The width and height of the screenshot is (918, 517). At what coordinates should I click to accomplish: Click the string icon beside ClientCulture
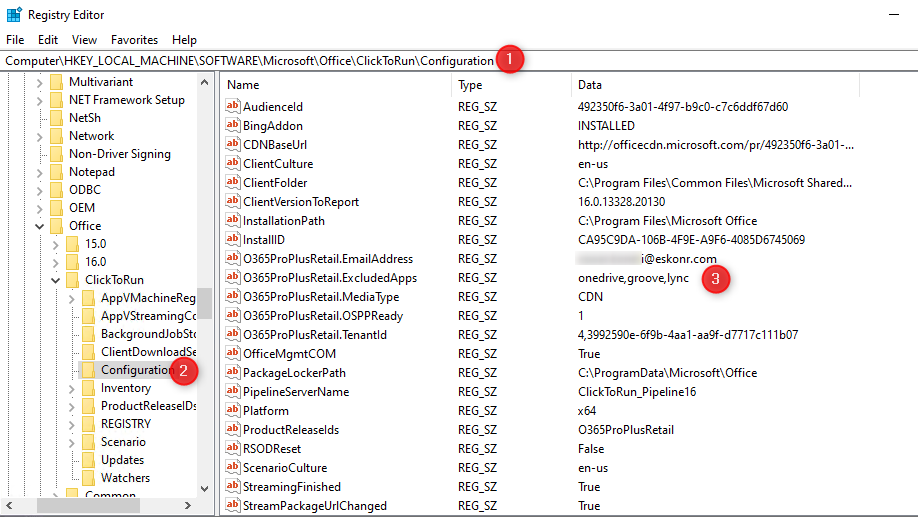(232, 163)
